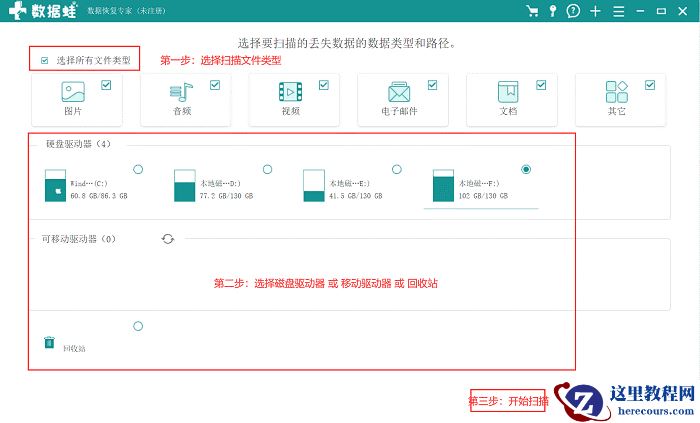Click the 硬盘驱动器 (4) section label
Screen dimensions: 700x423
pos(78,144)
